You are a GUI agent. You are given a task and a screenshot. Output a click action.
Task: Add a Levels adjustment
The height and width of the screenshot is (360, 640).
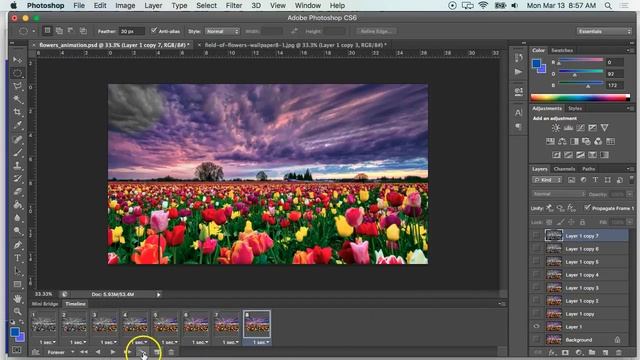568,128
